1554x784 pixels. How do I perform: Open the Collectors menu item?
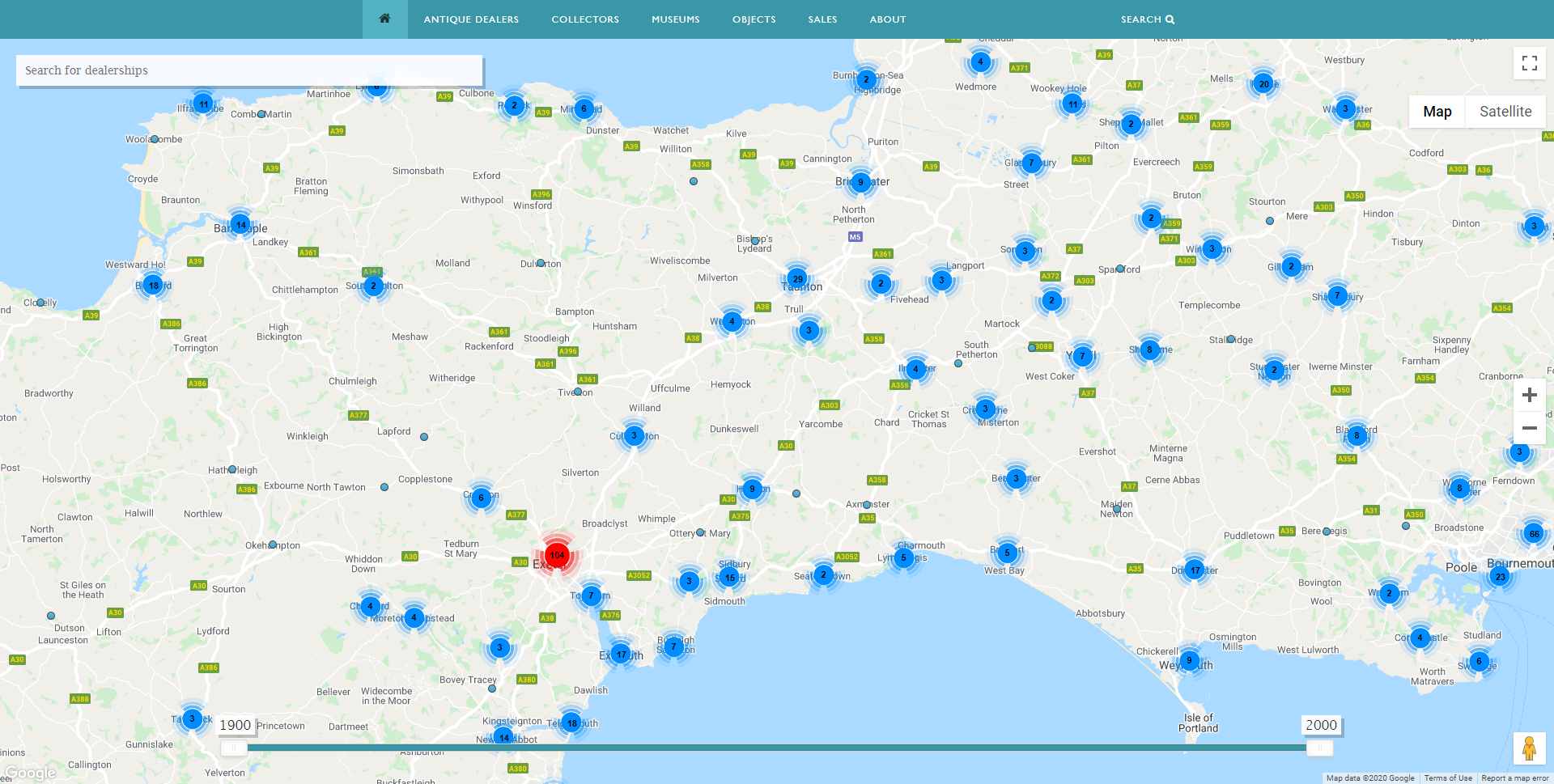(x=585, y=19)
